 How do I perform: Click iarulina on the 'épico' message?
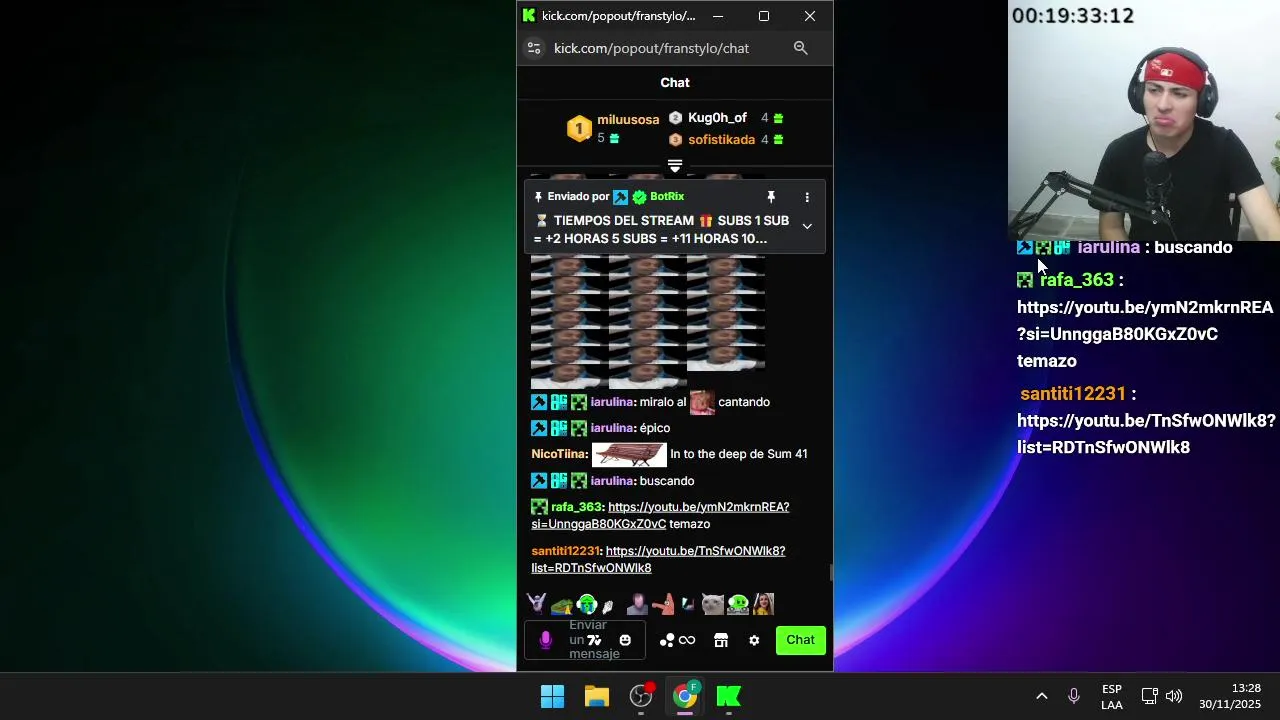612,428
